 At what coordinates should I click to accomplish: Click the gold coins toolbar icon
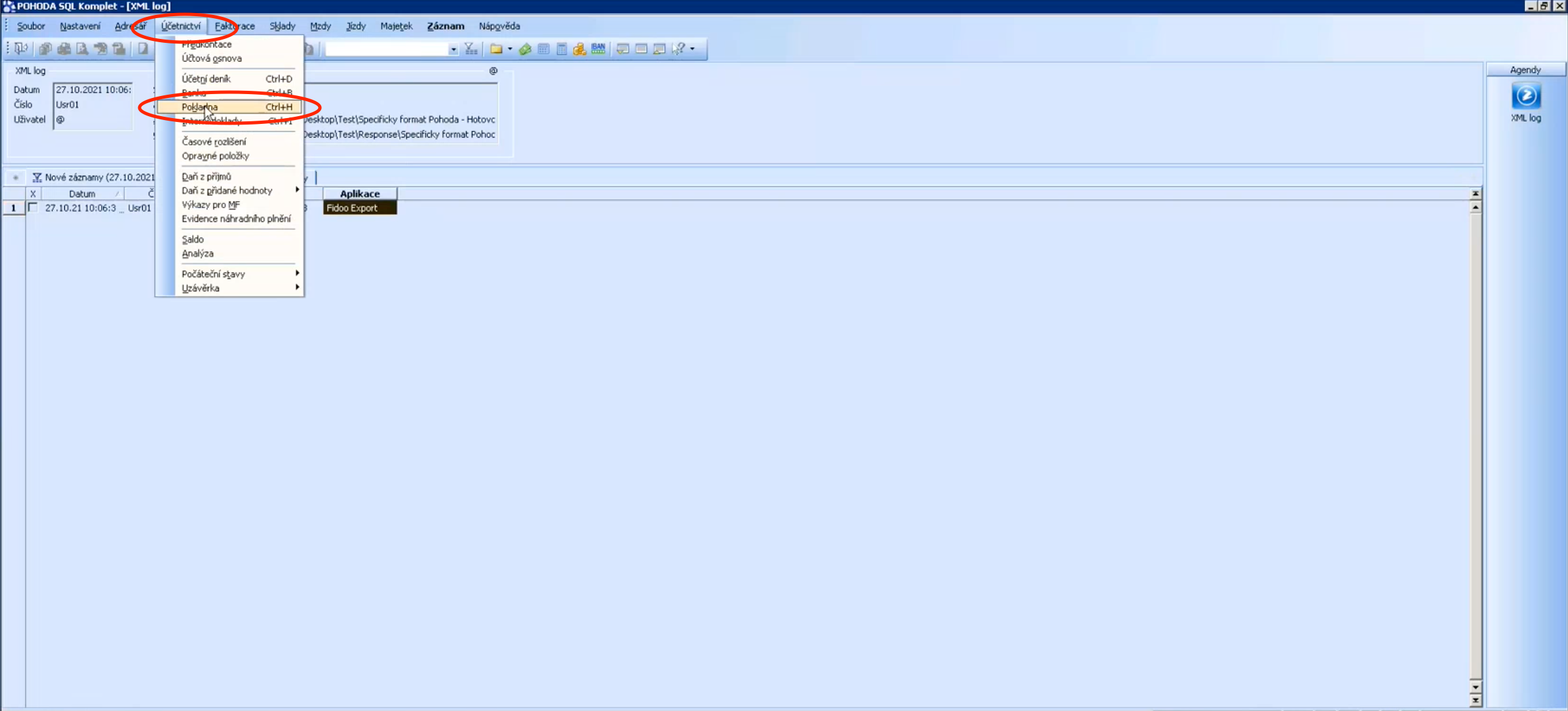click(580, 49)
